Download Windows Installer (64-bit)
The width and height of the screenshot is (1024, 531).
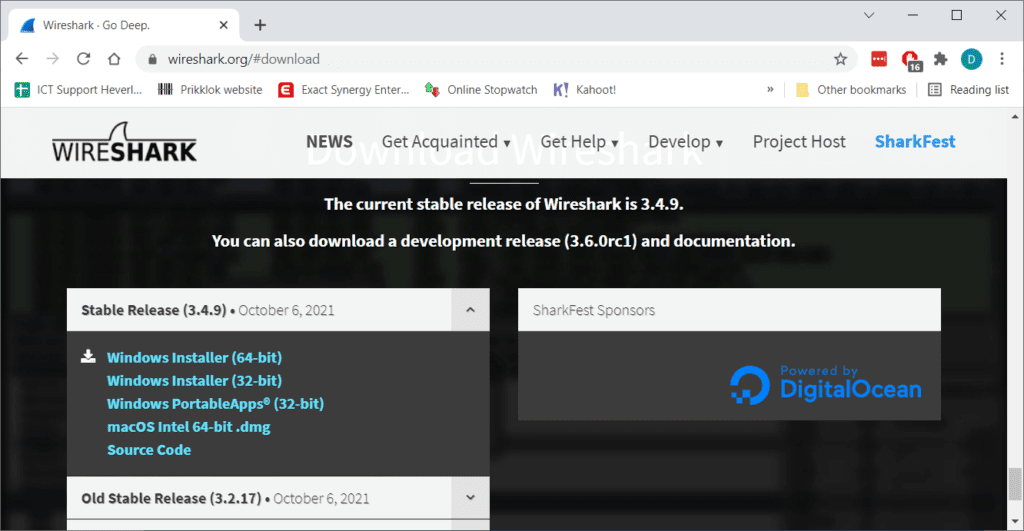tap(195, 357)
